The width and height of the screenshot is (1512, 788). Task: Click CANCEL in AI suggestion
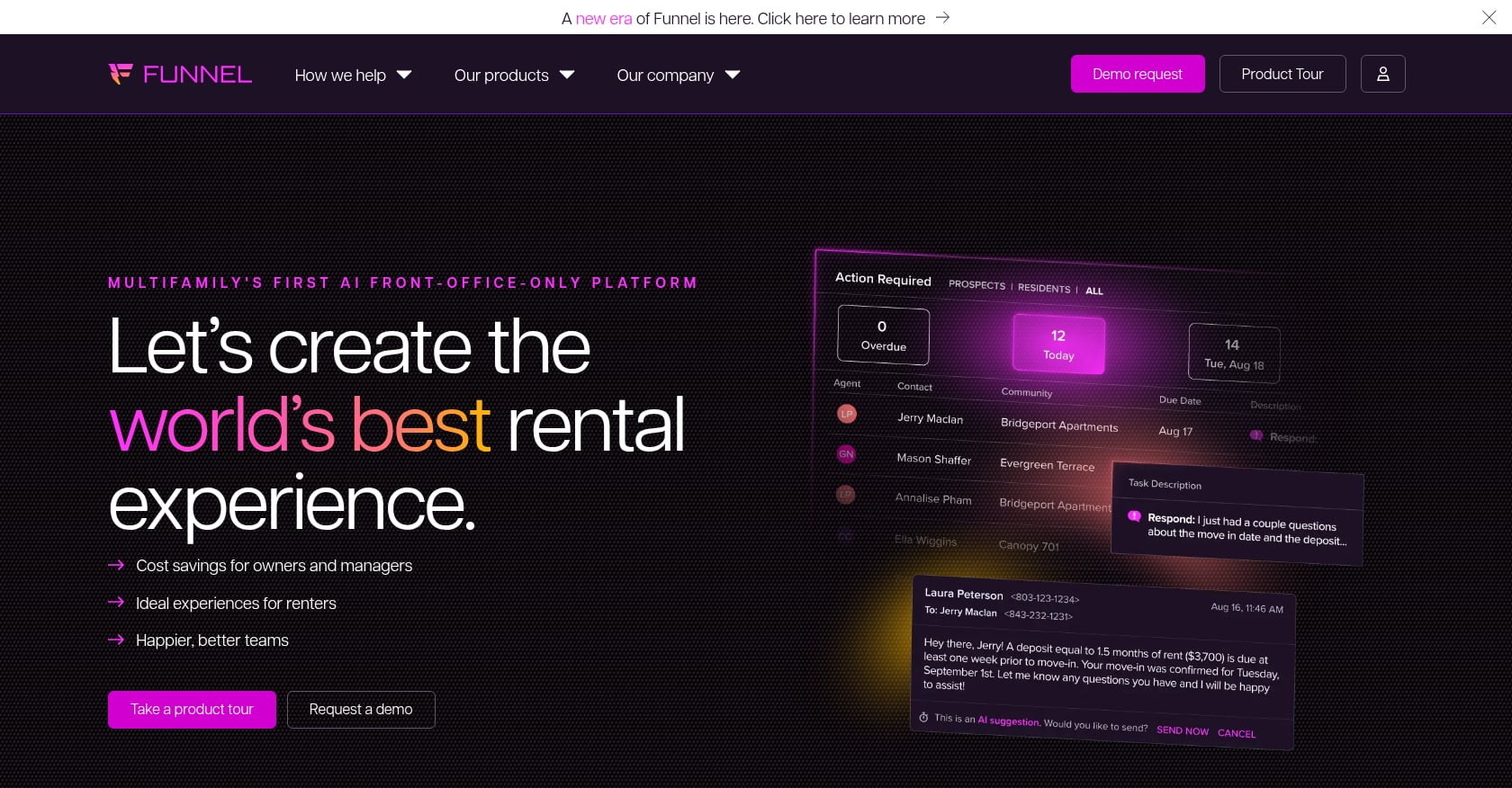(1237, 733)
